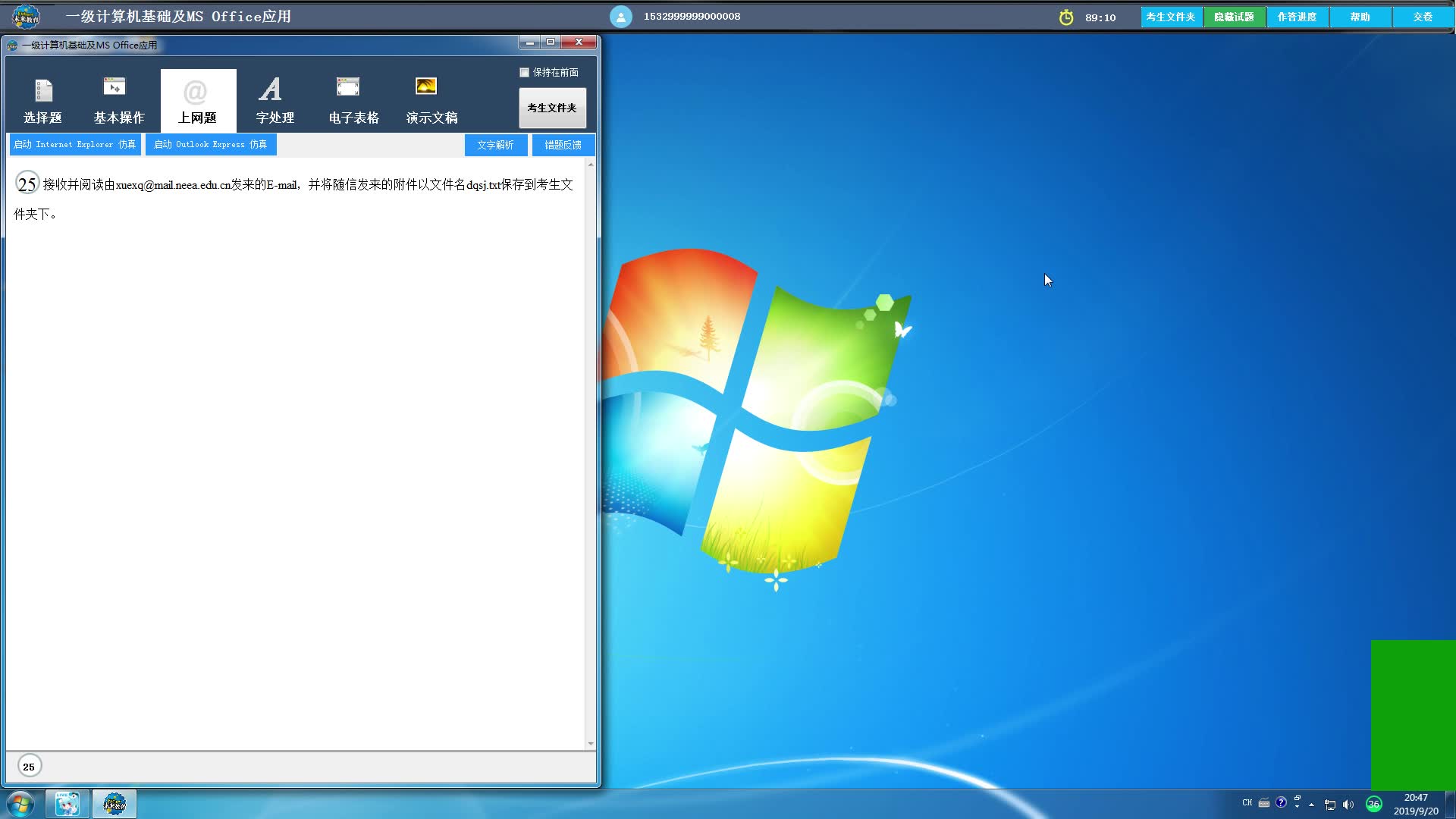Click the user avatar icon in the top bar
1456x819 pixels.
(620, 17)
